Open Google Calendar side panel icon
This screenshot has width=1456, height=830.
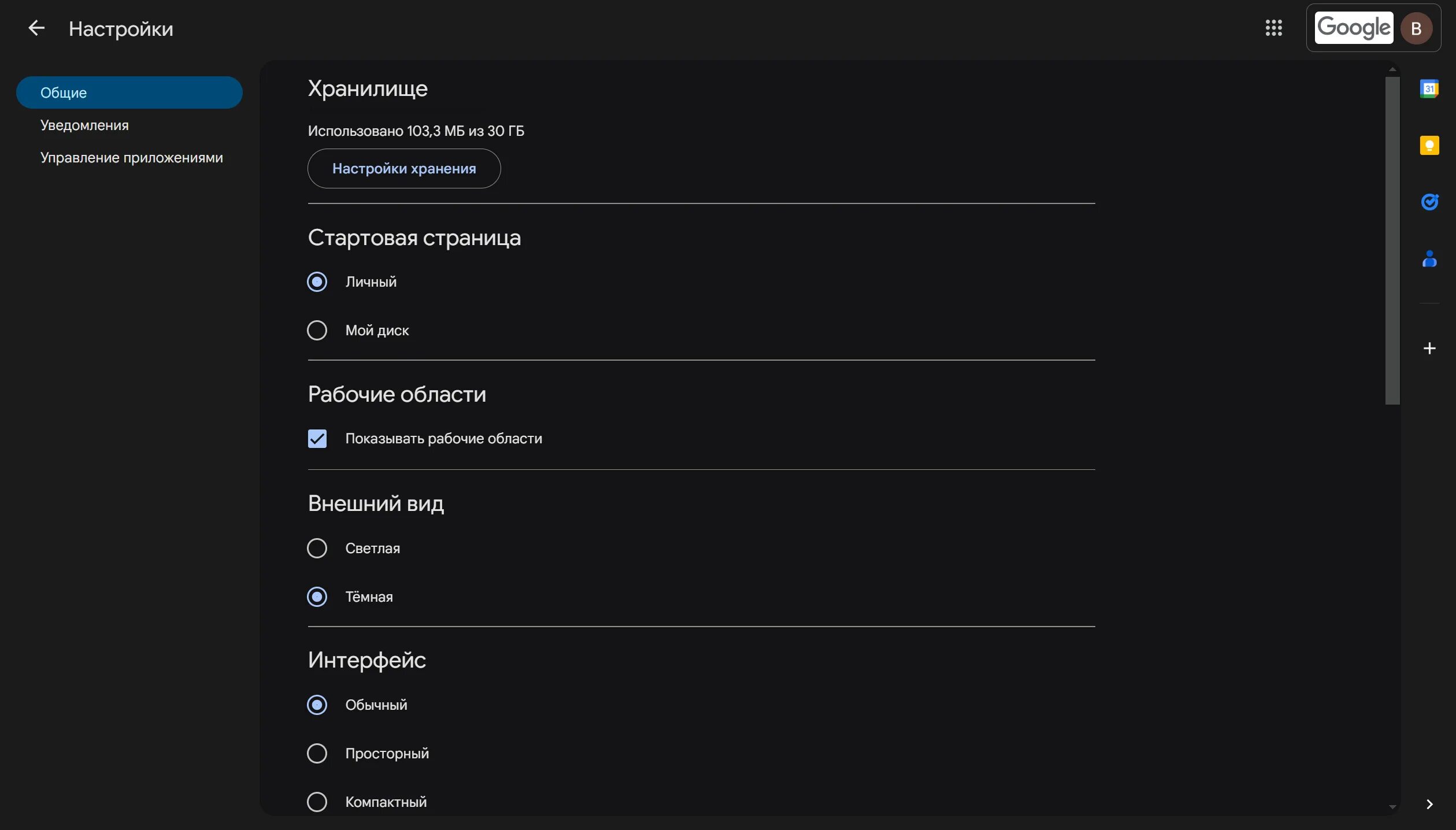pos(1429,89)
